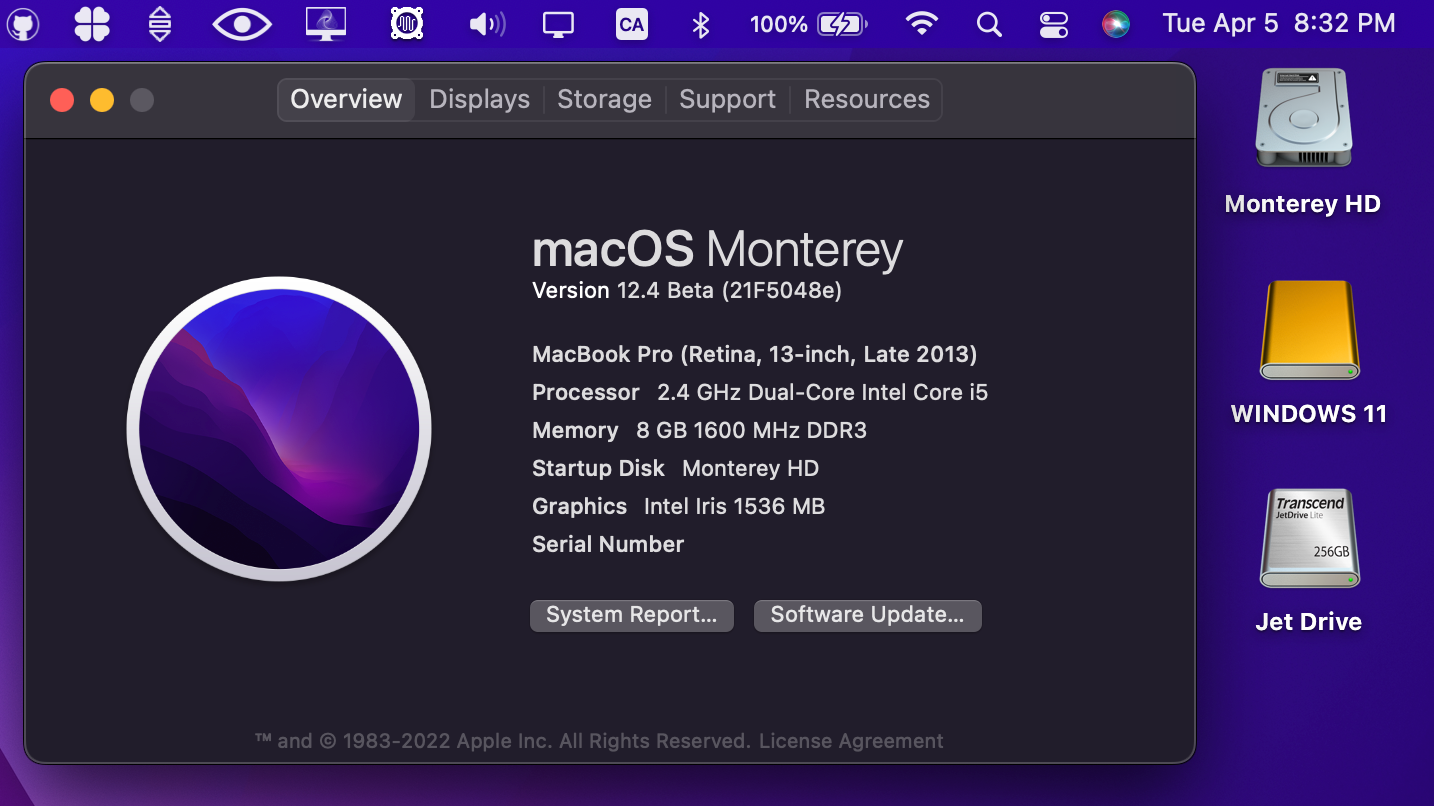
Task: Open the Bluetooth menu
Action: [701, 24]
